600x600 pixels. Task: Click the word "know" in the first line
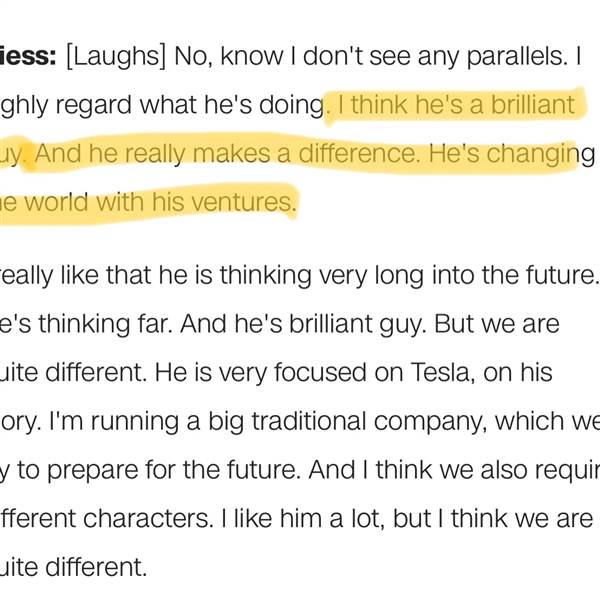252,56
